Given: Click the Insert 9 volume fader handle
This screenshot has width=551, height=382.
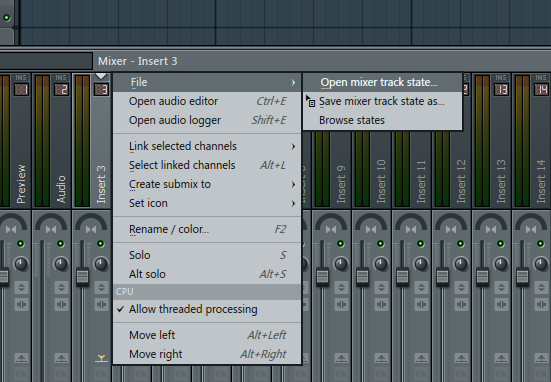Looking at the screenshot, I should pyautogui.click(x=322, y=276).
